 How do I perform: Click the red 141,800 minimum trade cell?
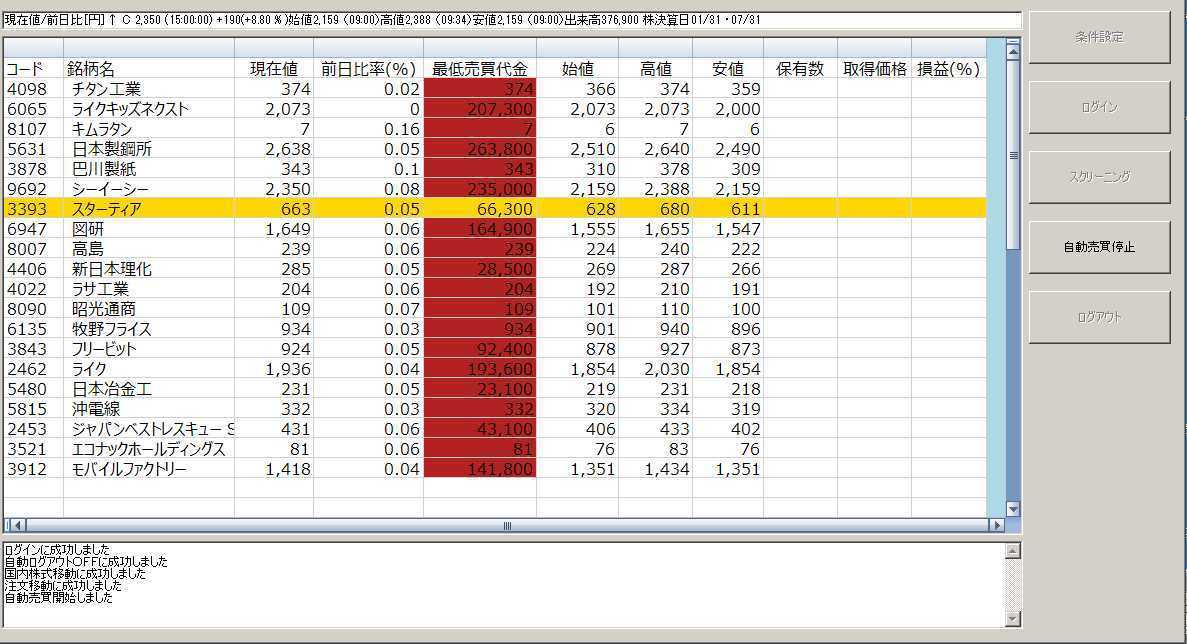(x=480, y=469)
